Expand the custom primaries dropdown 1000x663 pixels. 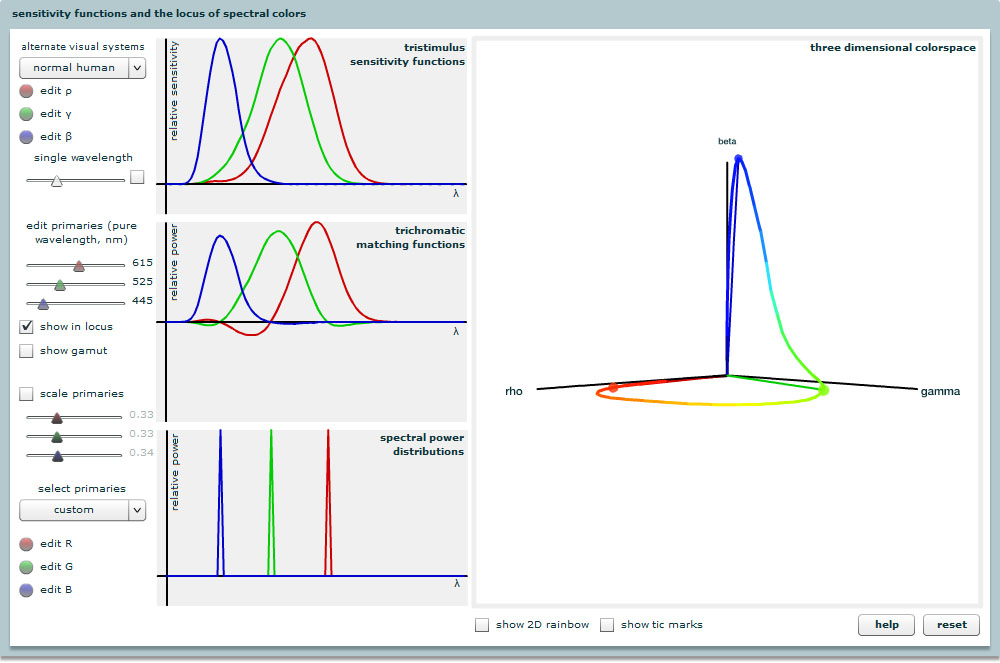(x=82, y=510)
